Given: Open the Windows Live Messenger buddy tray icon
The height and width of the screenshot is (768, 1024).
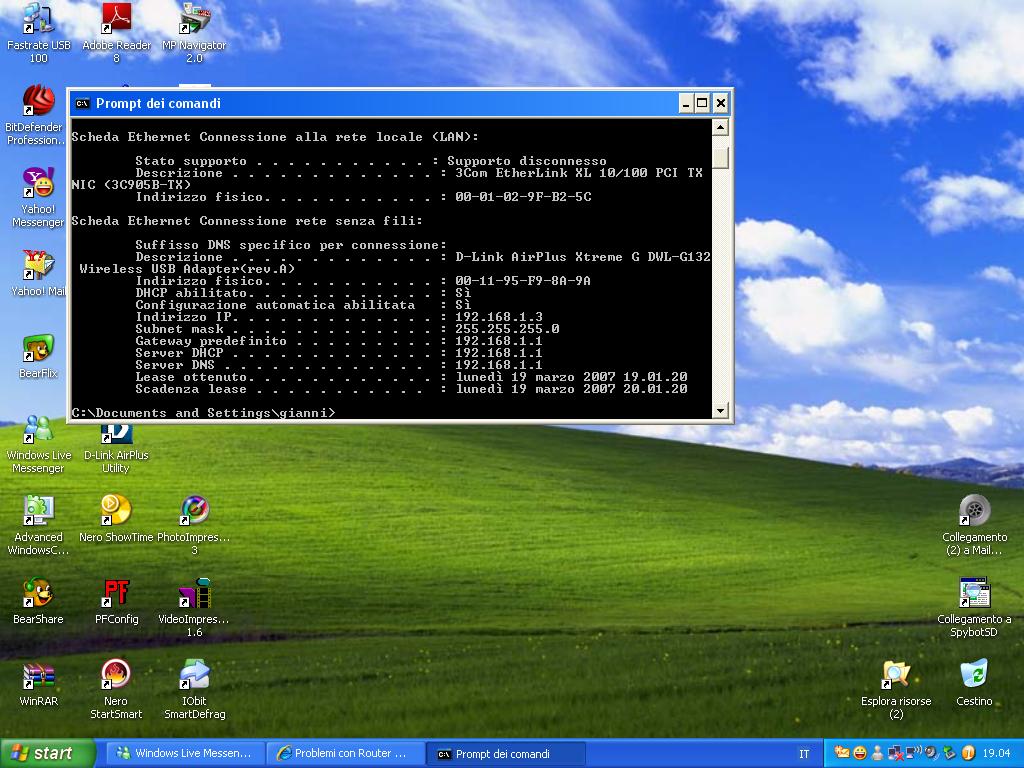Looking at the screenshot, I should coord(878,753).
